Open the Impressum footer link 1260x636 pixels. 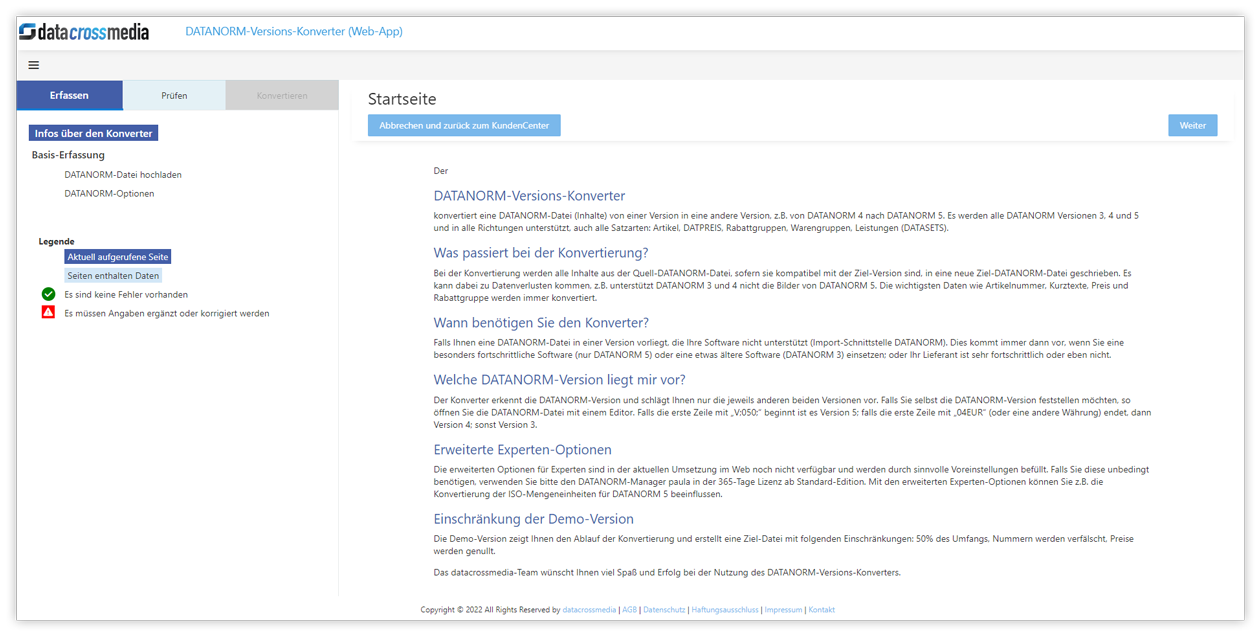[x=783, y=609]
